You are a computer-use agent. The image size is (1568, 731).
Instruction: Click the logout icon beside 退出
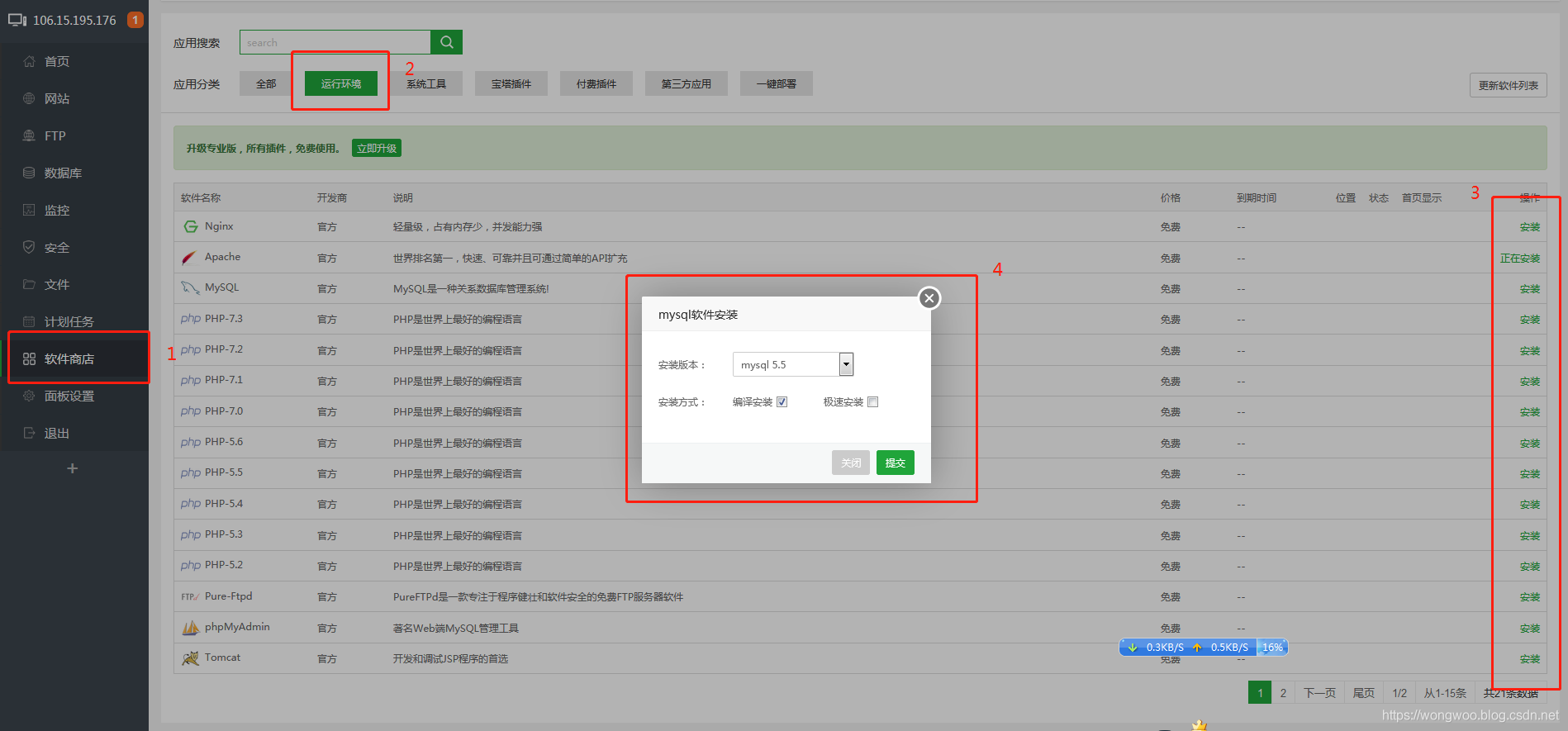pos(29,433)
